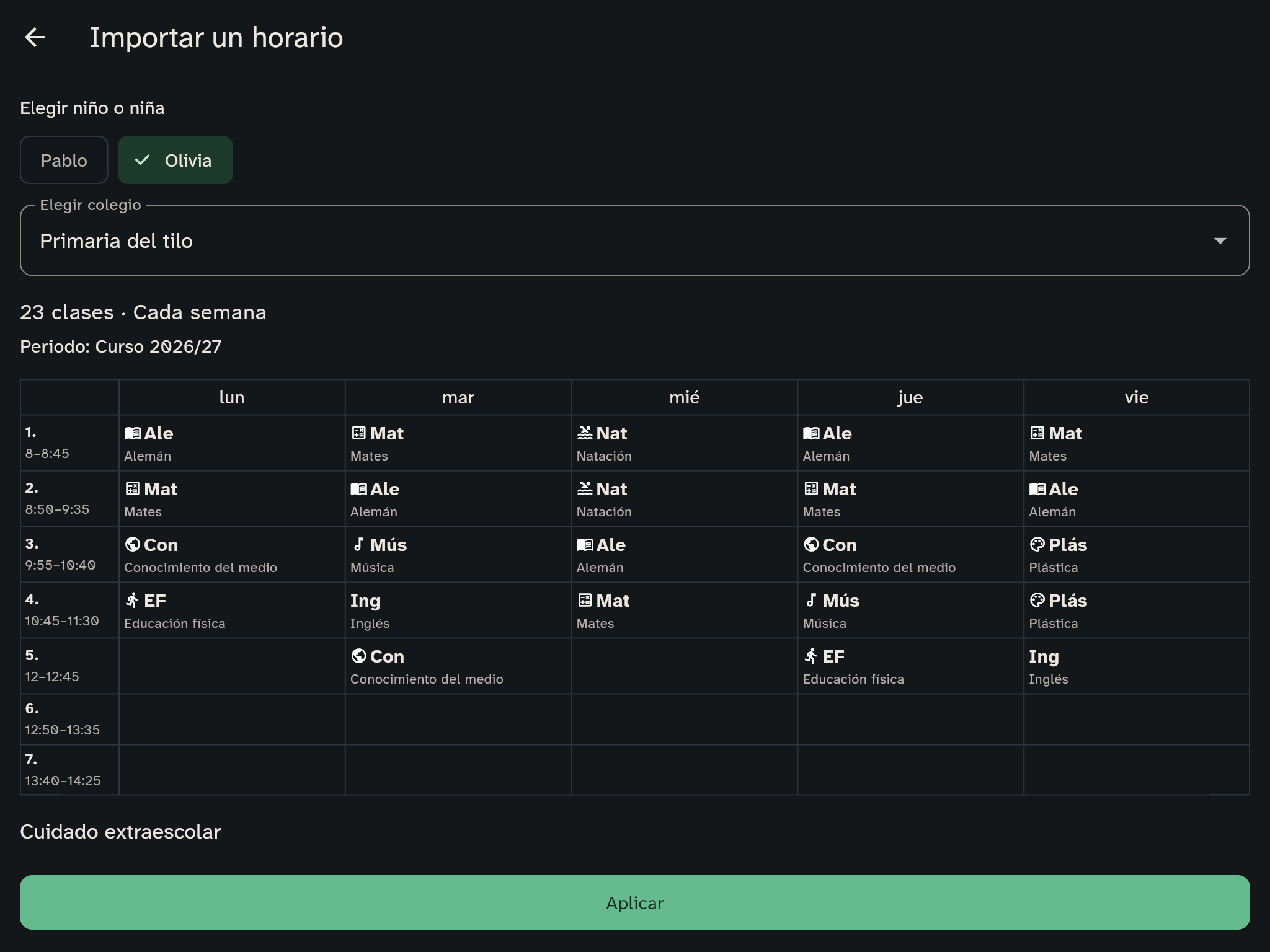Expand the Cuidado extraescolar section

(x=120, y=831)
